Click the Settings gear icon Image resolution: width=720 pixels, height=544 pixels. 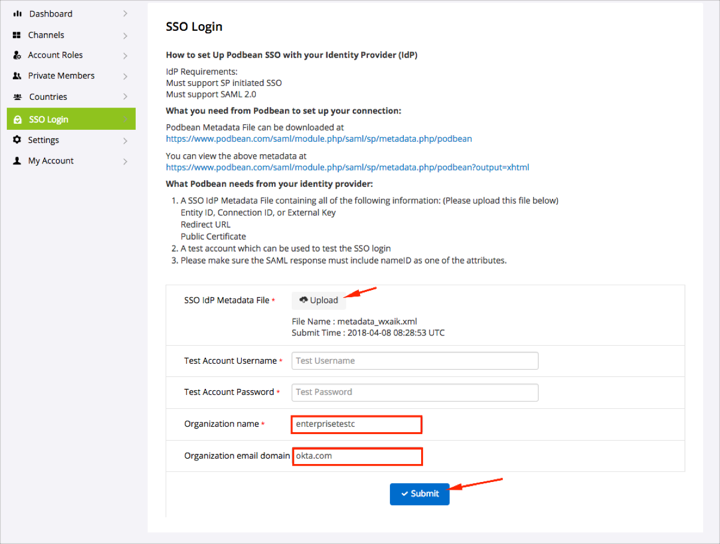pos(17,140)
